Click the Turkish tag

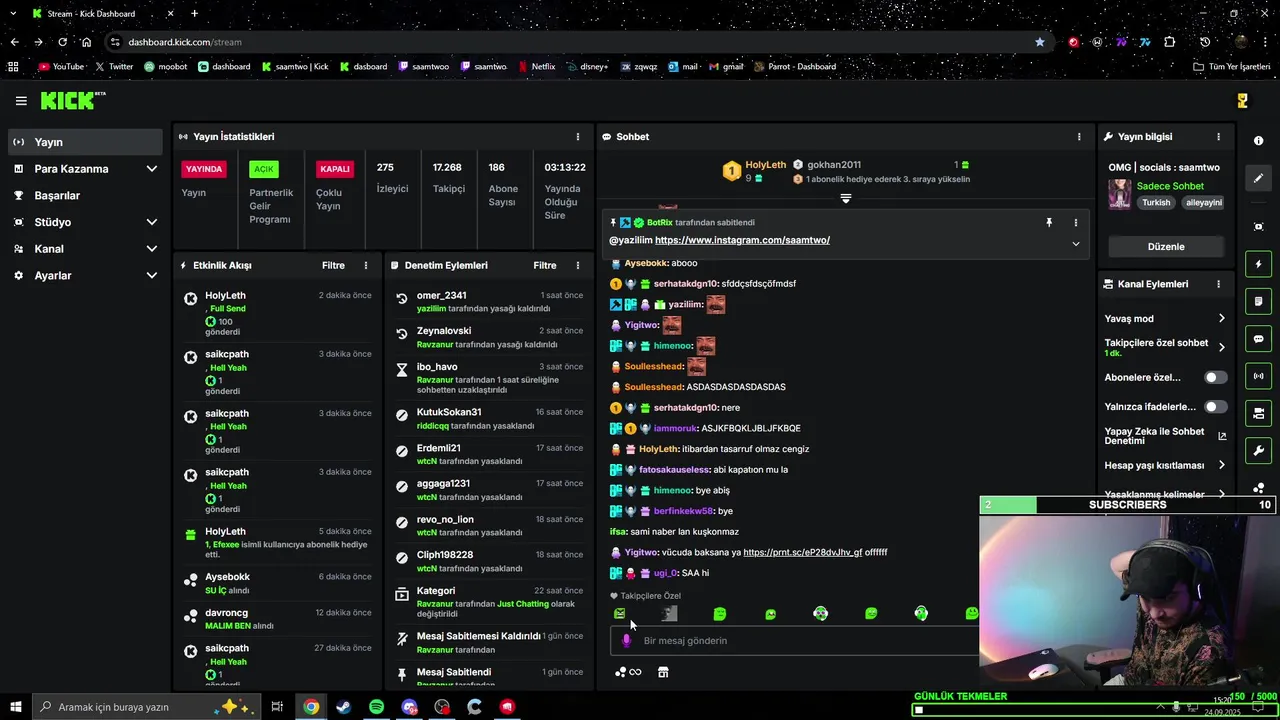tap(1156, 203)
